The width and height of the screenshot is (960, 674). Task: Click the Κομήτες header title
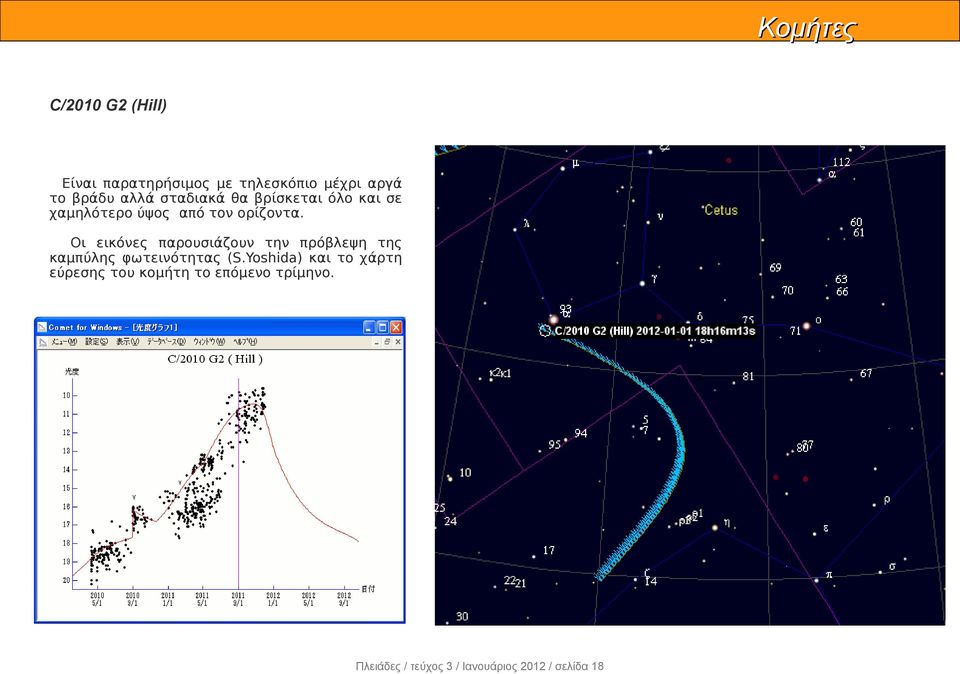(x=806, y=27)
